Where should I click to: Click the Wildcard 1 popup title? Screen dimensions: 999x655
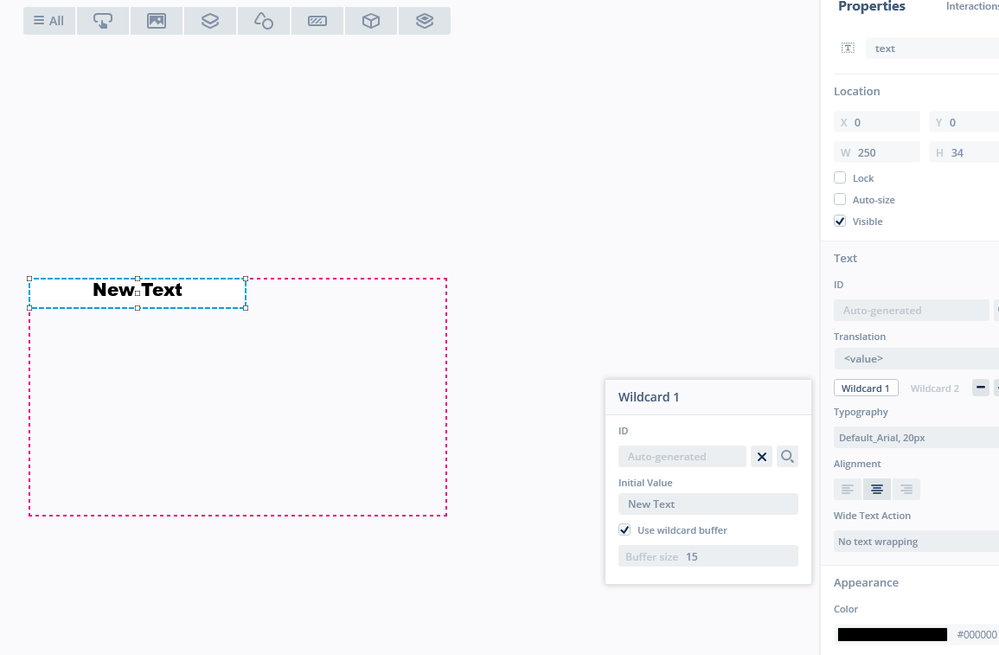(649, 397)
